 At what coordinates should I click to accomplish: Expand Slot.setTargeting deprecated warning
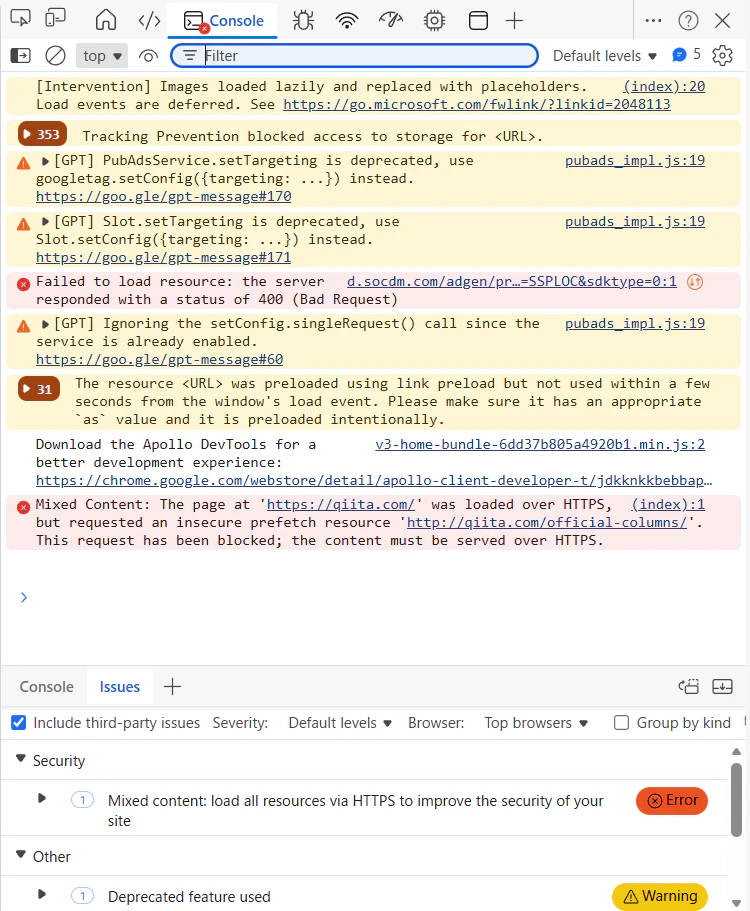click(45, 222)
